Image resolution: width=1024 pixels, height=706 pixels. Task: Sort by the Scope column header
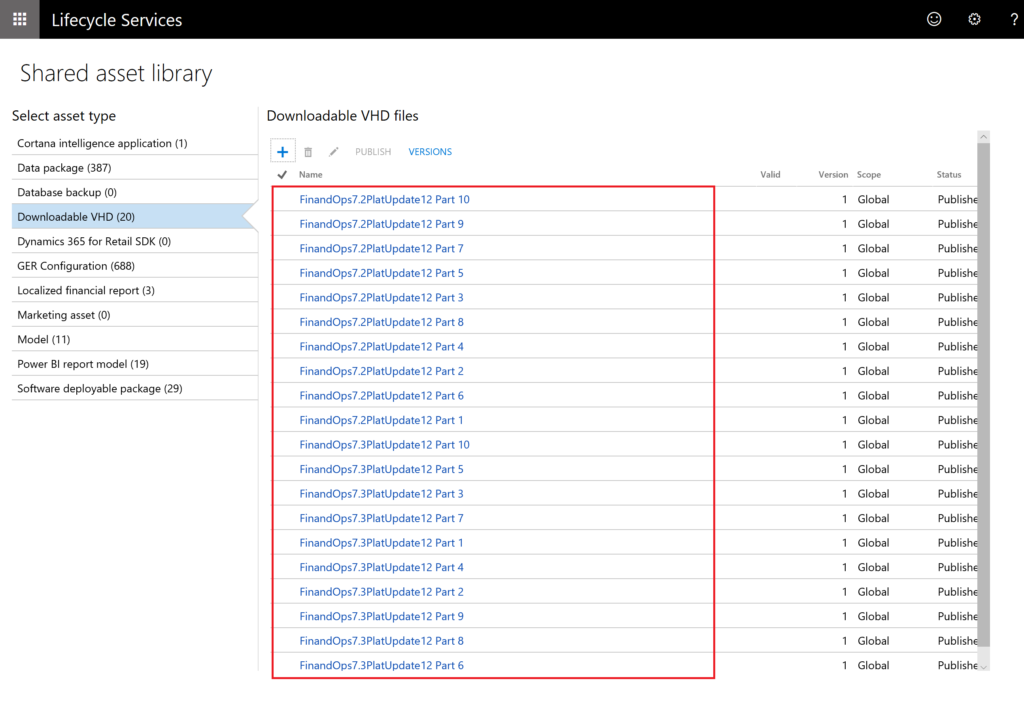tap(868, 175)
